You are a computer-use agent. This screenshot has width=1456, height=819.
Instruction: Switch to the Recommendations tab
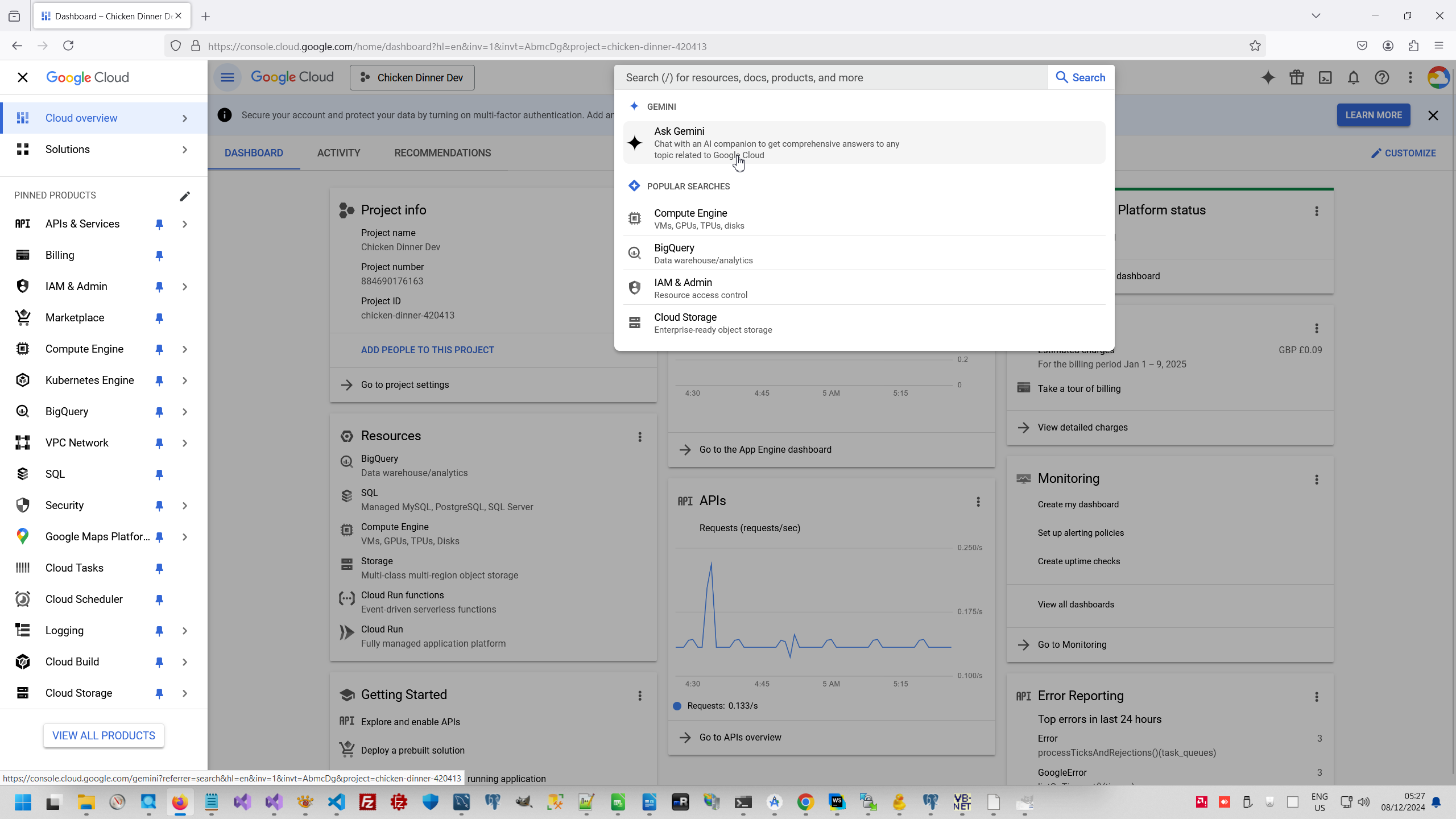(x=442, y=153)
